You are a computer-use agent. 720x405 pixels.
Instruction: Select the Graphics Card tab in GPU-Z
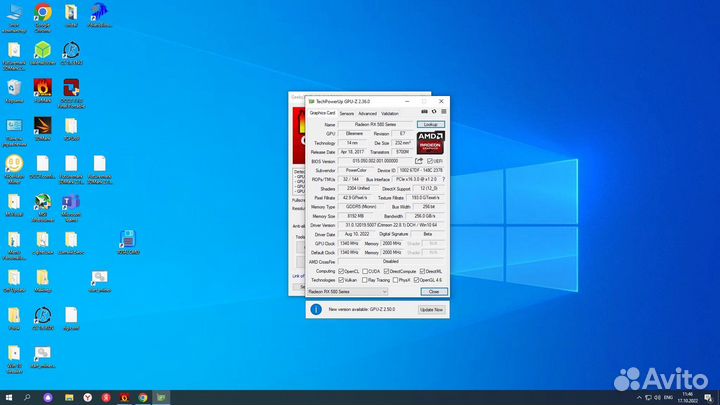pos(322,113)
